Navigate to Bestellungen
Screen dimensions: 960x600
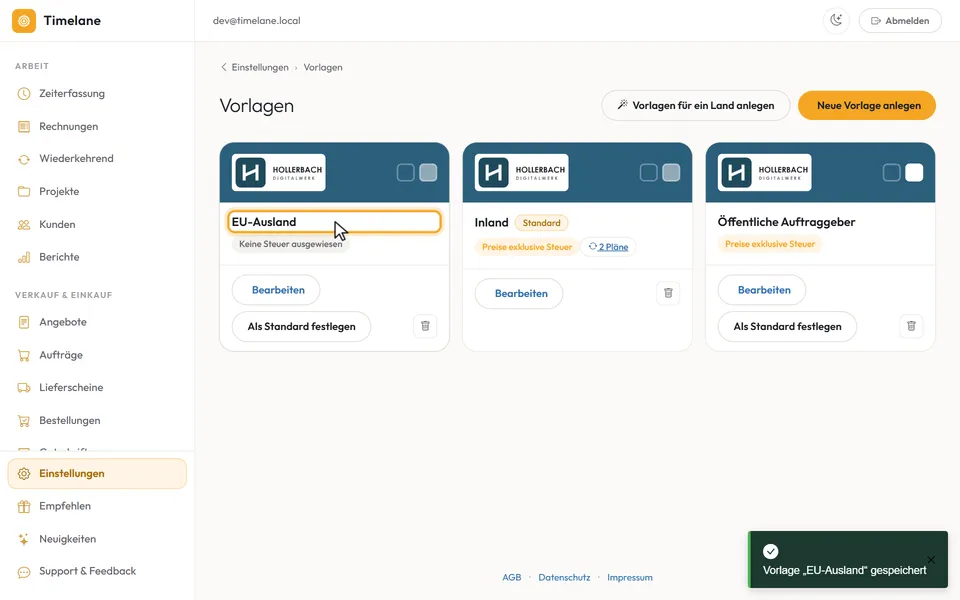pyautogui.click(x=97, y=421)
